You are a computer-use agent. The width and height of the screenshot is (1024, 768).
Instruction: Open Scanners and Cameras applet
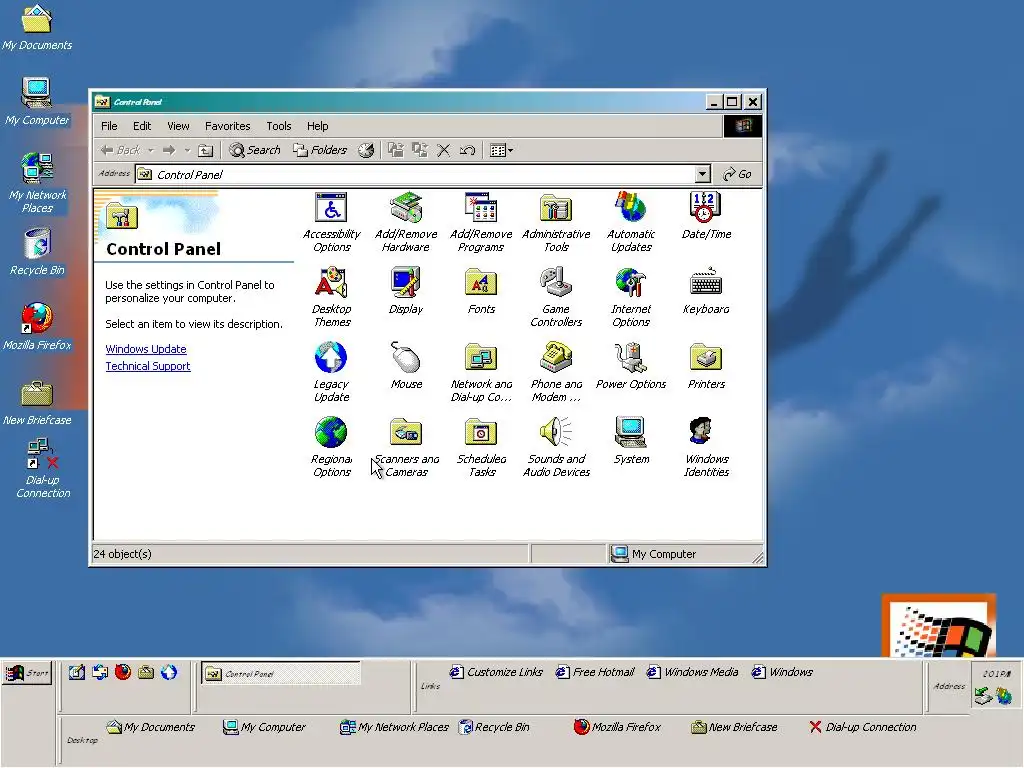(406, 447)
